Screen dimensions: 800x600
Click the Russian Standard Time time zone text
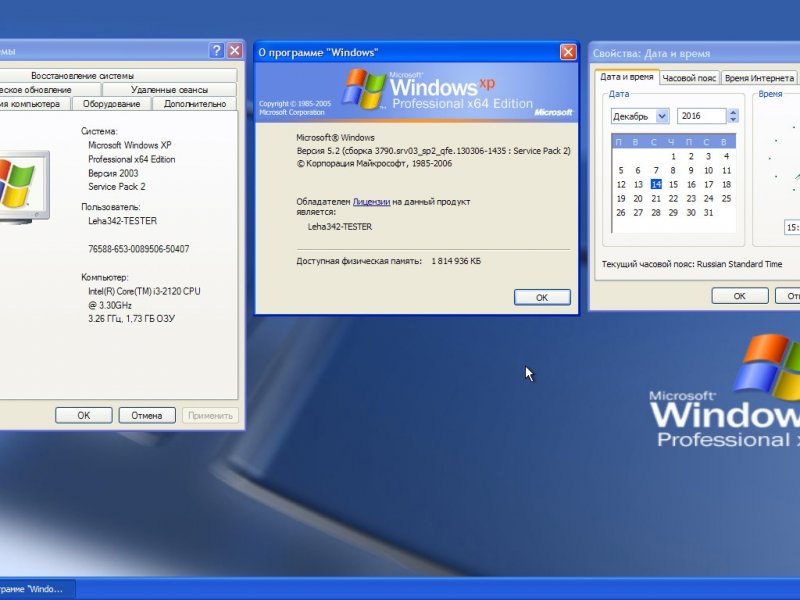(x=739, y=264)
